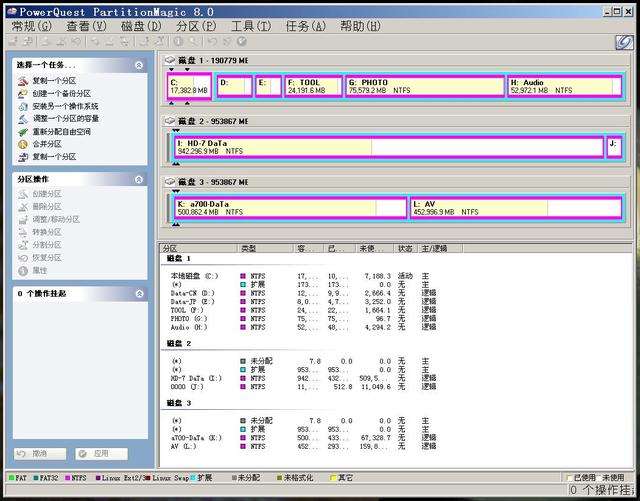
Task: Click the green 重新分配自由空间 icon
Action: point(23,131)
